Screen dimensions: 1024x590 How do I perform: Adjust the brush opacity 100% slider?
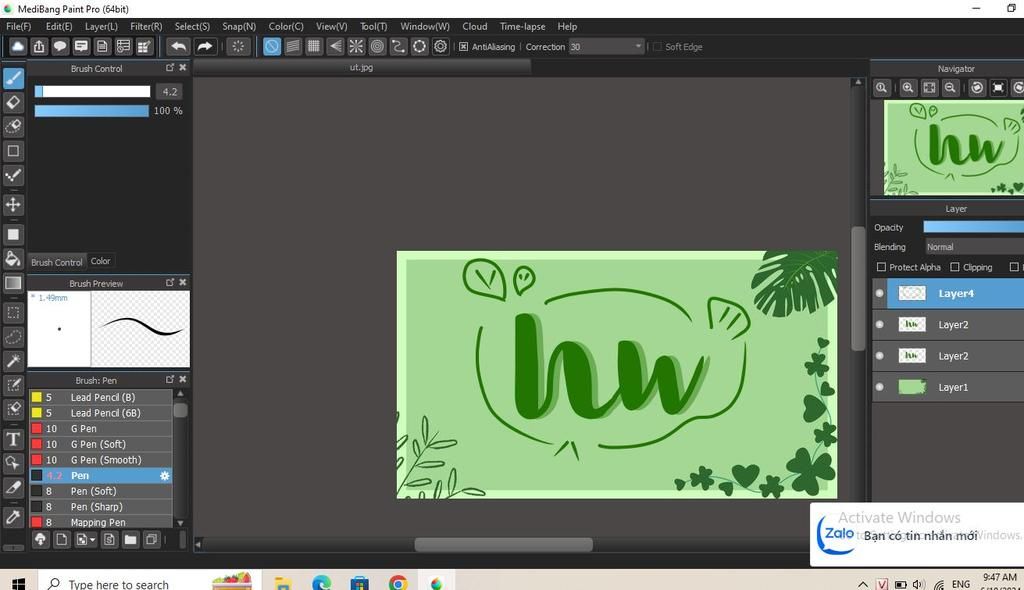[x=91, y=111]
